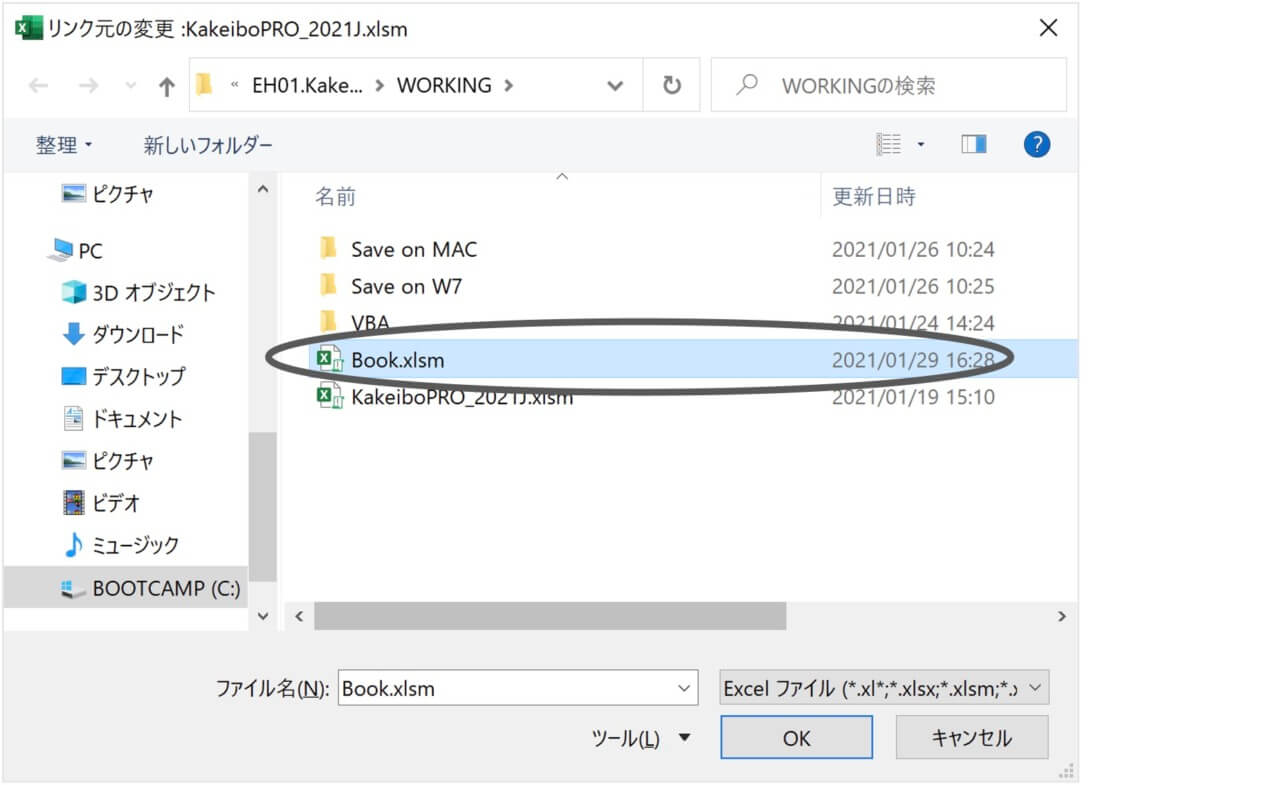Select KakeiboPRO_2021J.xlsm file
Viewport: 1280px width, 785px height.
point(462,396)
